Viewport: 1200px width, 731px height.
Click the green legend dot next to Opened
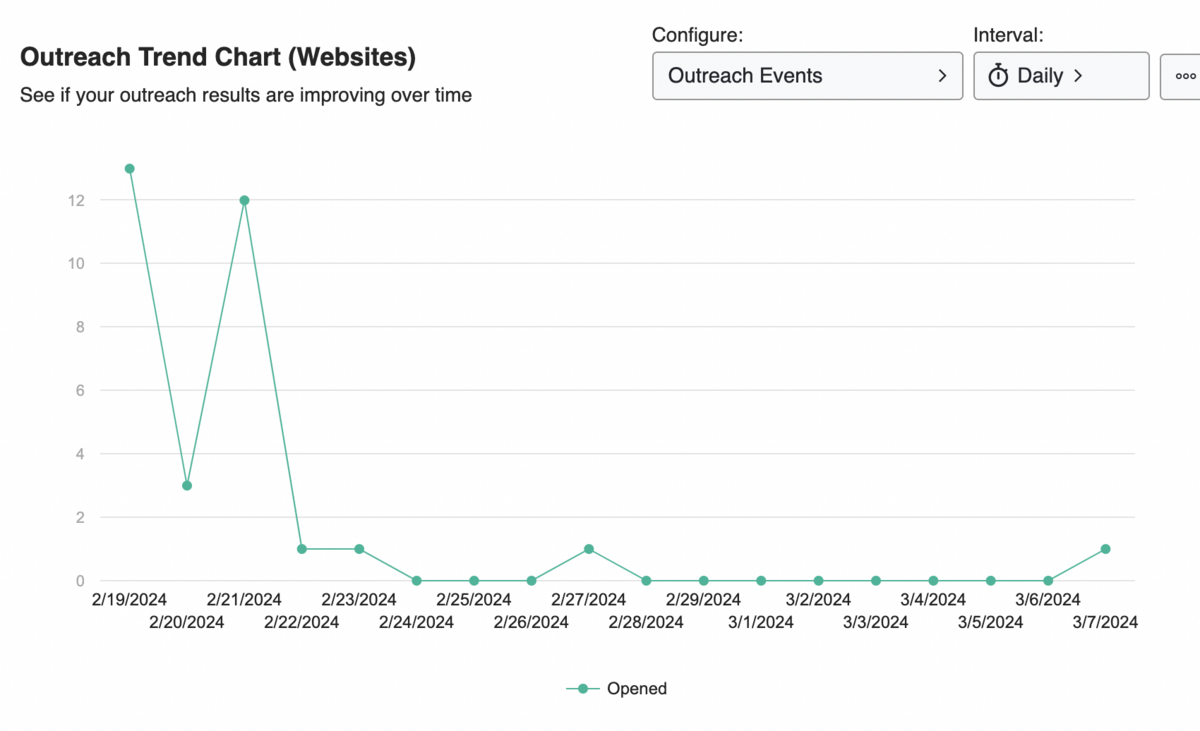click(583, 688)
